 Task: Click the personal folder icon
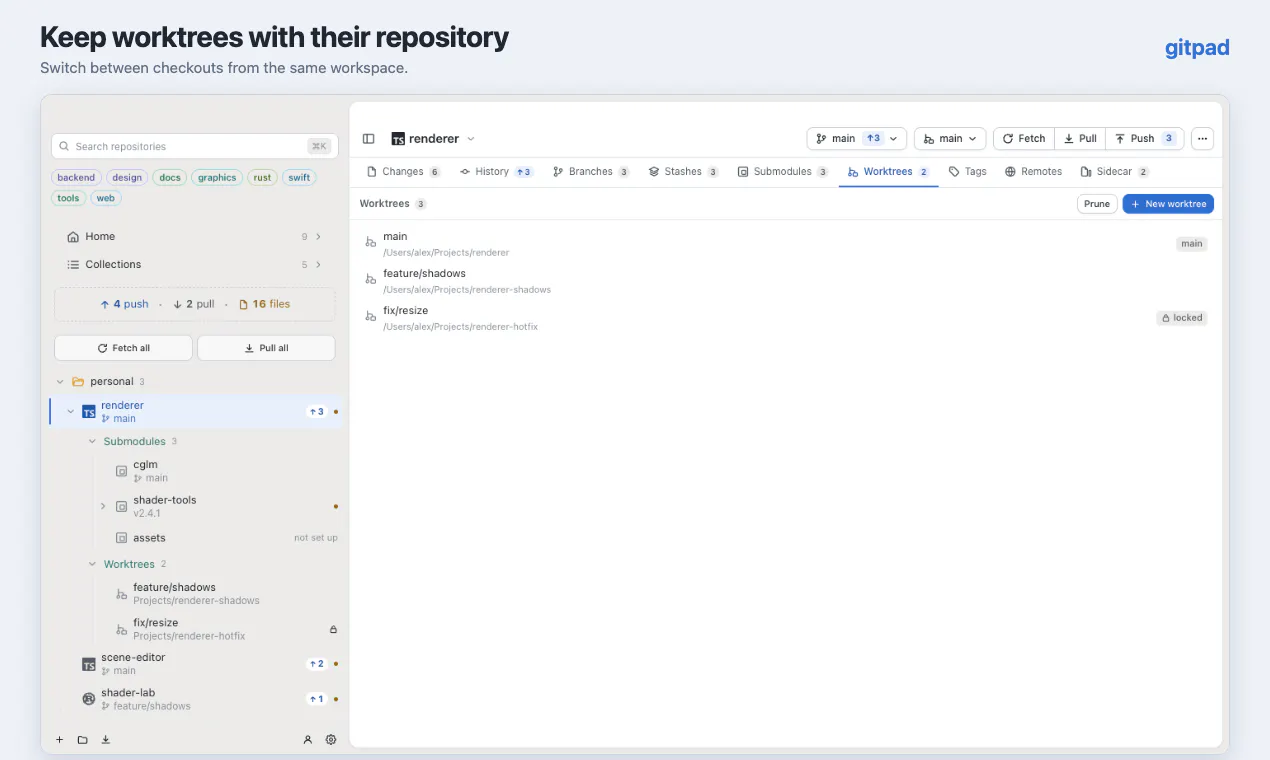78,382
